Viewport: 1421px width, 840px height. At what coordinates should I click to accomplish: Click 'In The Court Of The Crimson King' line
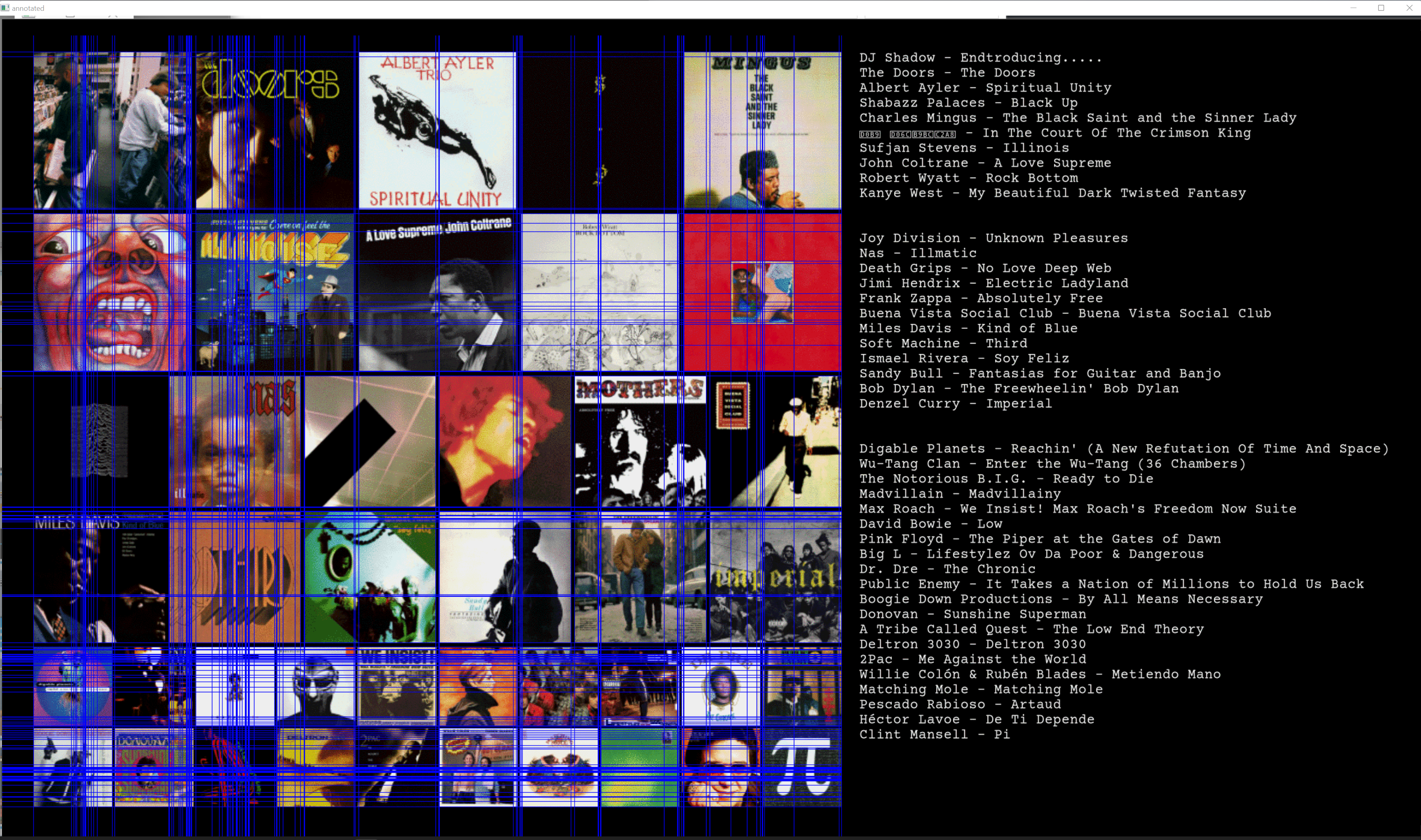tap(1055, 133)
